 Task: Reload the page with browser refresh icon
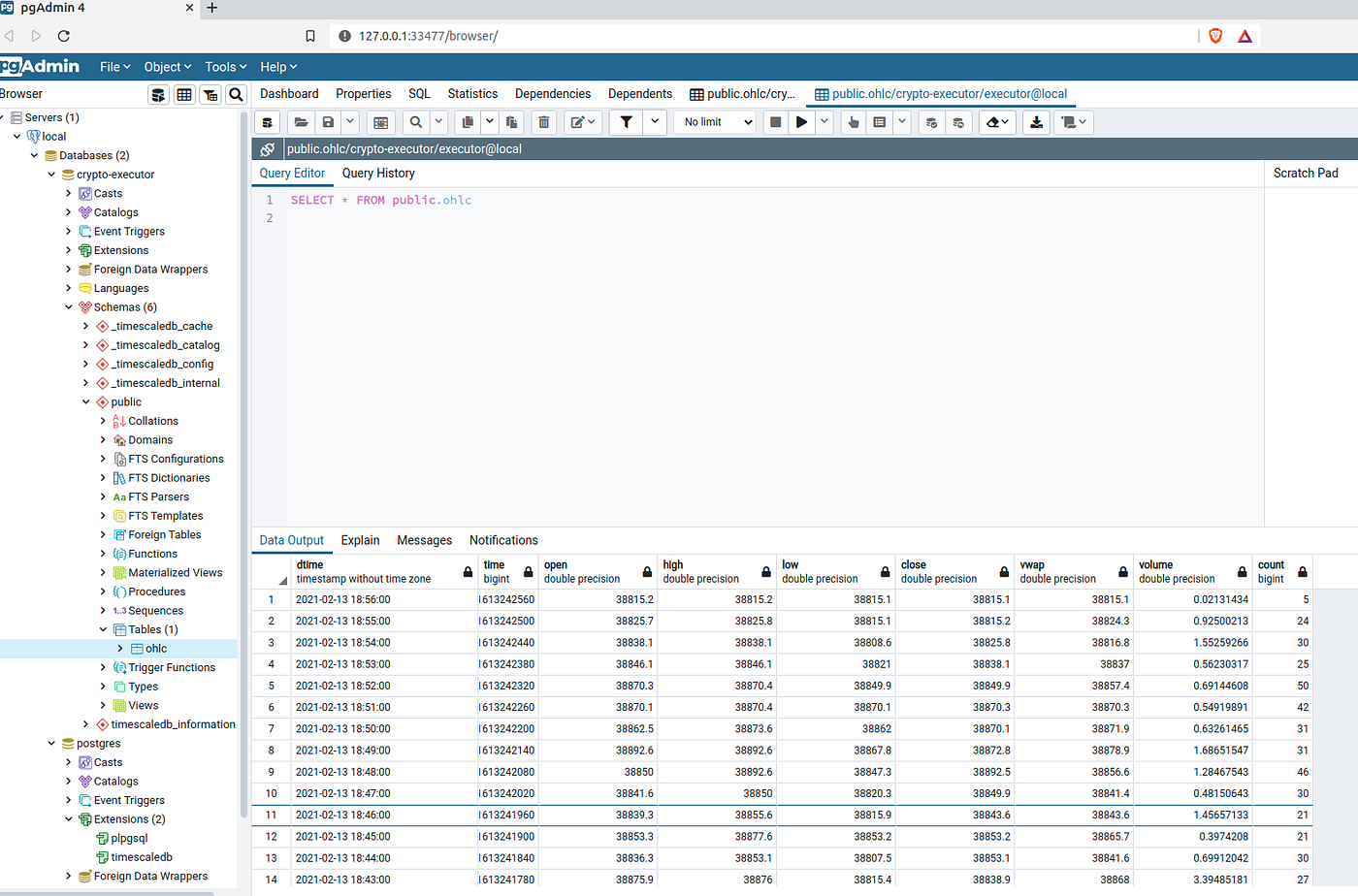click(x=64, y=36)
